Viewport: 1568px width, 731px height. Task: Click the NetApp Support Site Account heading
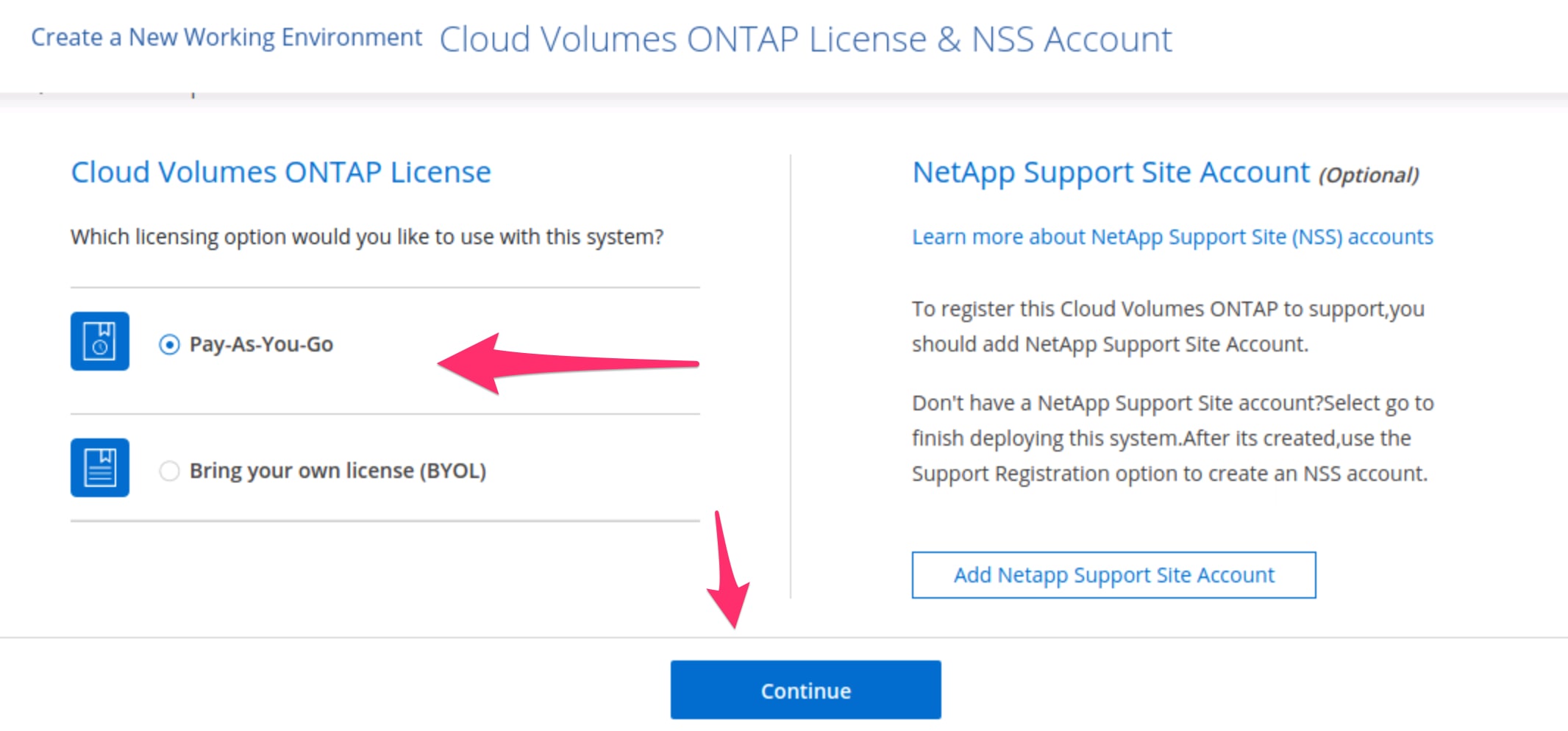[x=1111, y=172]
